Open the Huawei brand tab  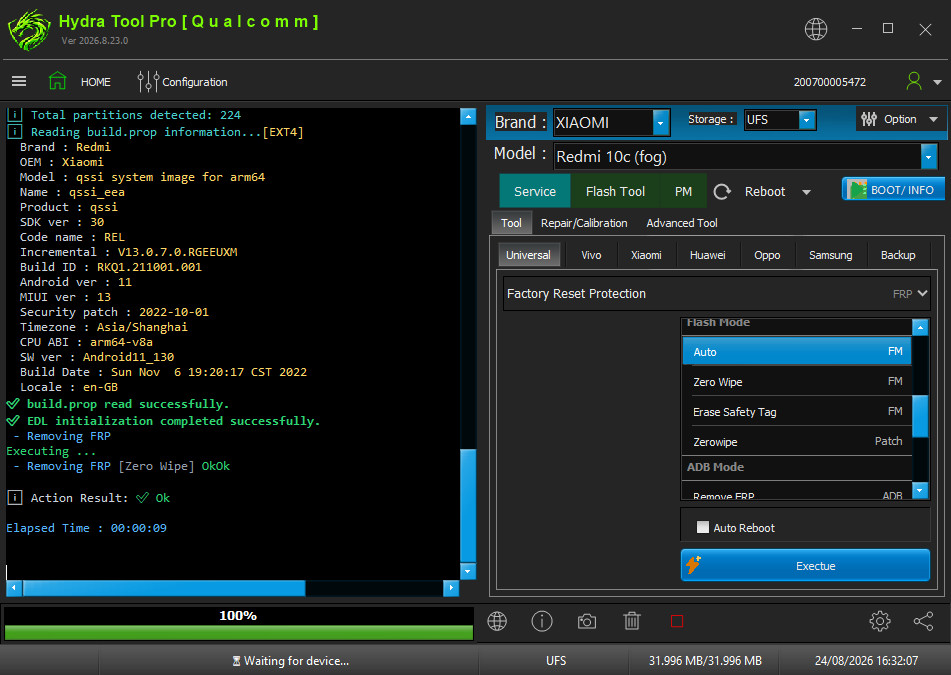(707, 255)
